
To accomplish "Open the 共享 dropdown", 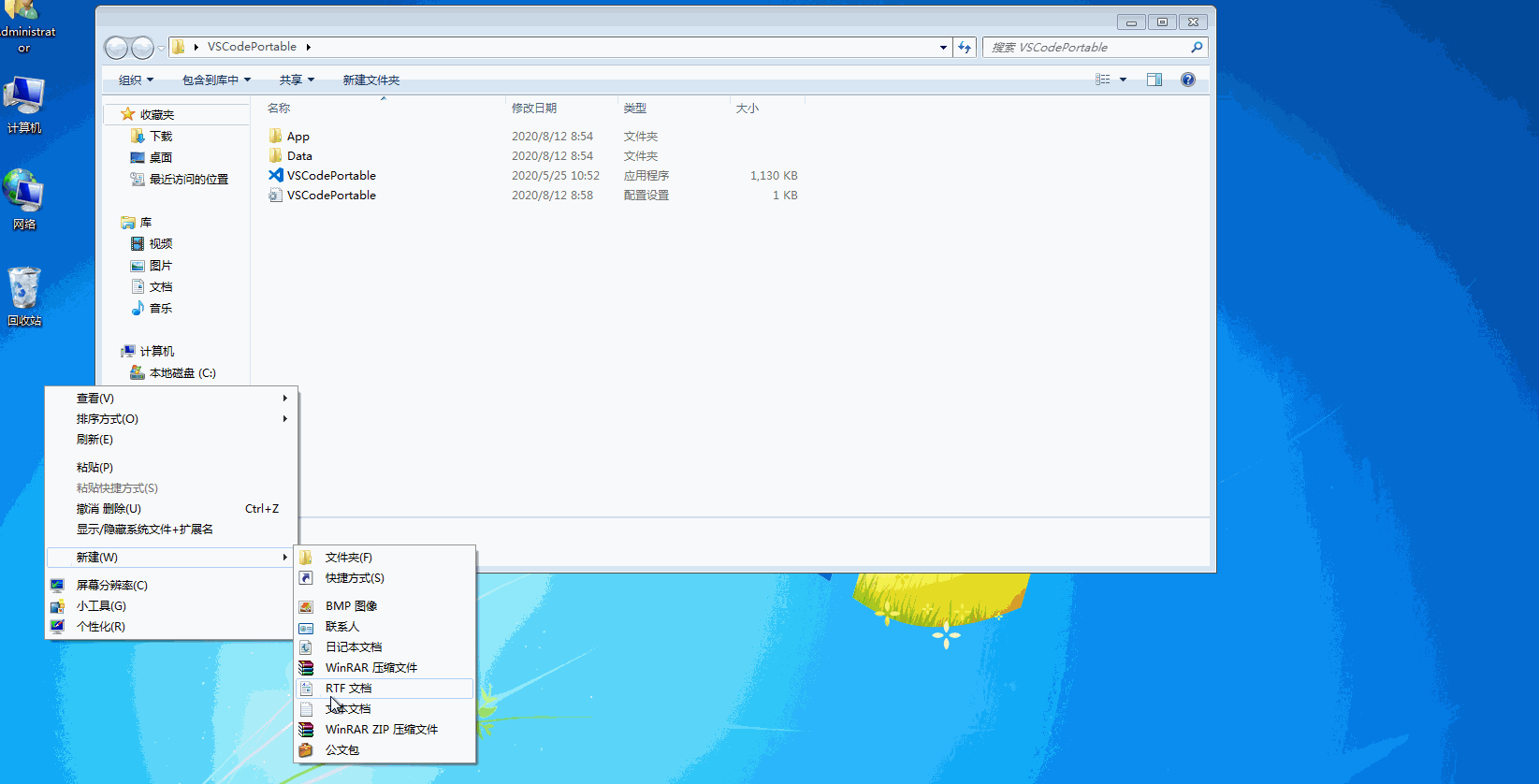I will click(x=297, y=80).
